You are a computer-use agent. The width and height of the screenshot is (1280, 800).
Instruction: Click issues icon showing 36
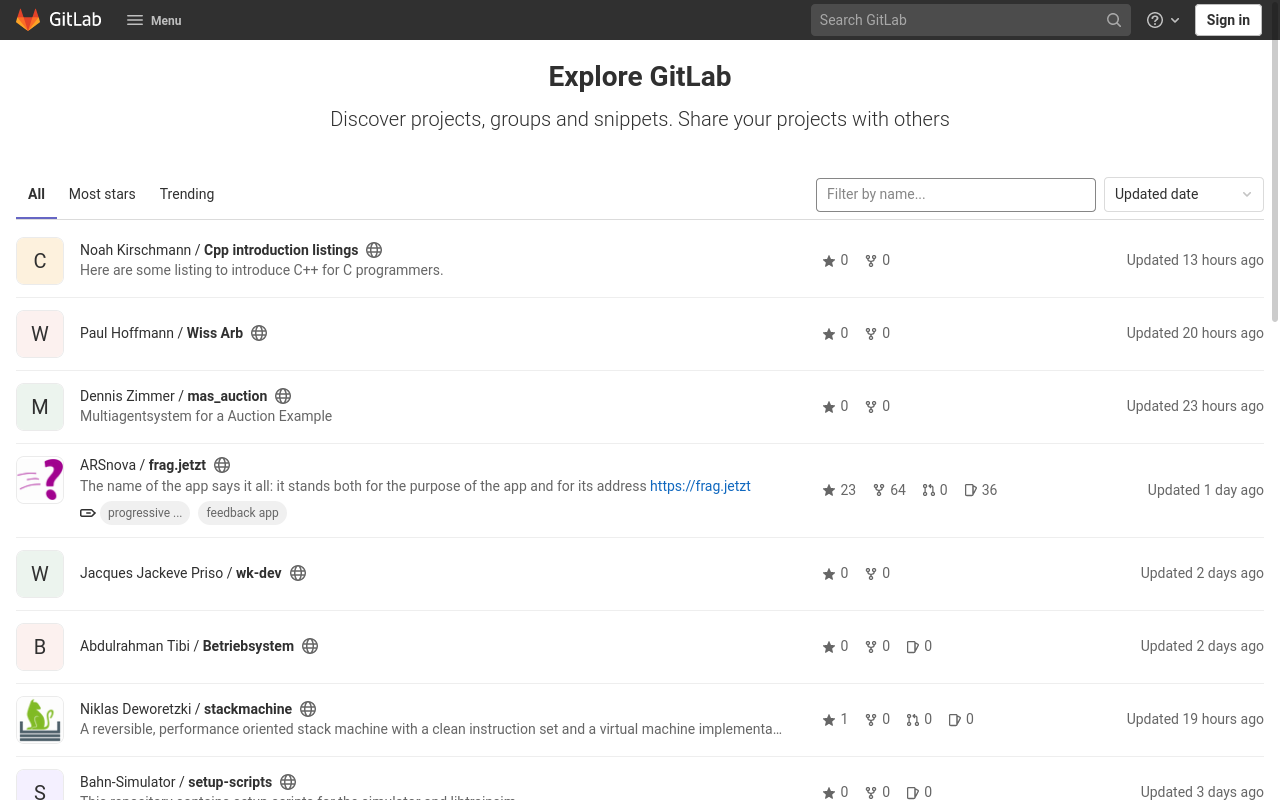tap(971, 490)
